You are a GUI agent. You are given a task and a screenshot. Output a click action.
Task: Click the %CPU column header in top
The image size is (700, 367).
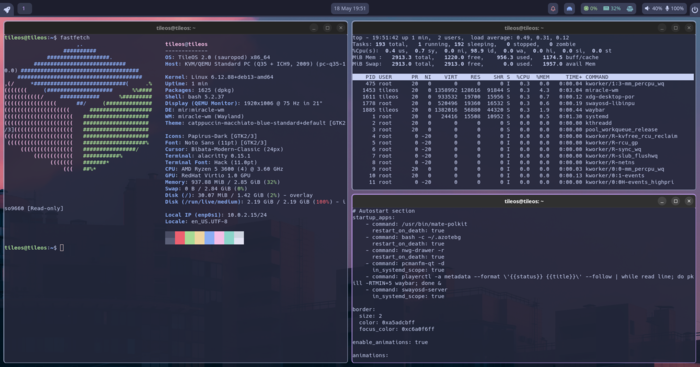[x=523, y=77]
